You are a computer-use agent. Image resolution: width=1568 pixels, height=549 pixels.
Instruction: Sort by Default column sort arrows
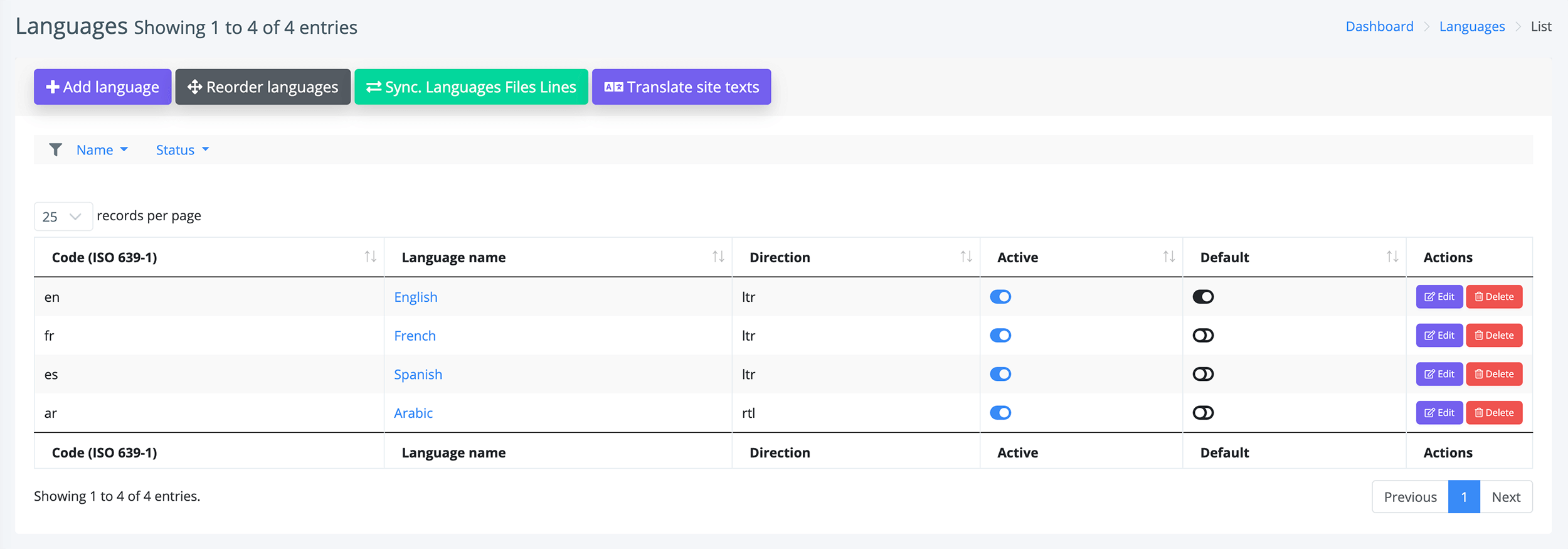(x=1392, y=257)
